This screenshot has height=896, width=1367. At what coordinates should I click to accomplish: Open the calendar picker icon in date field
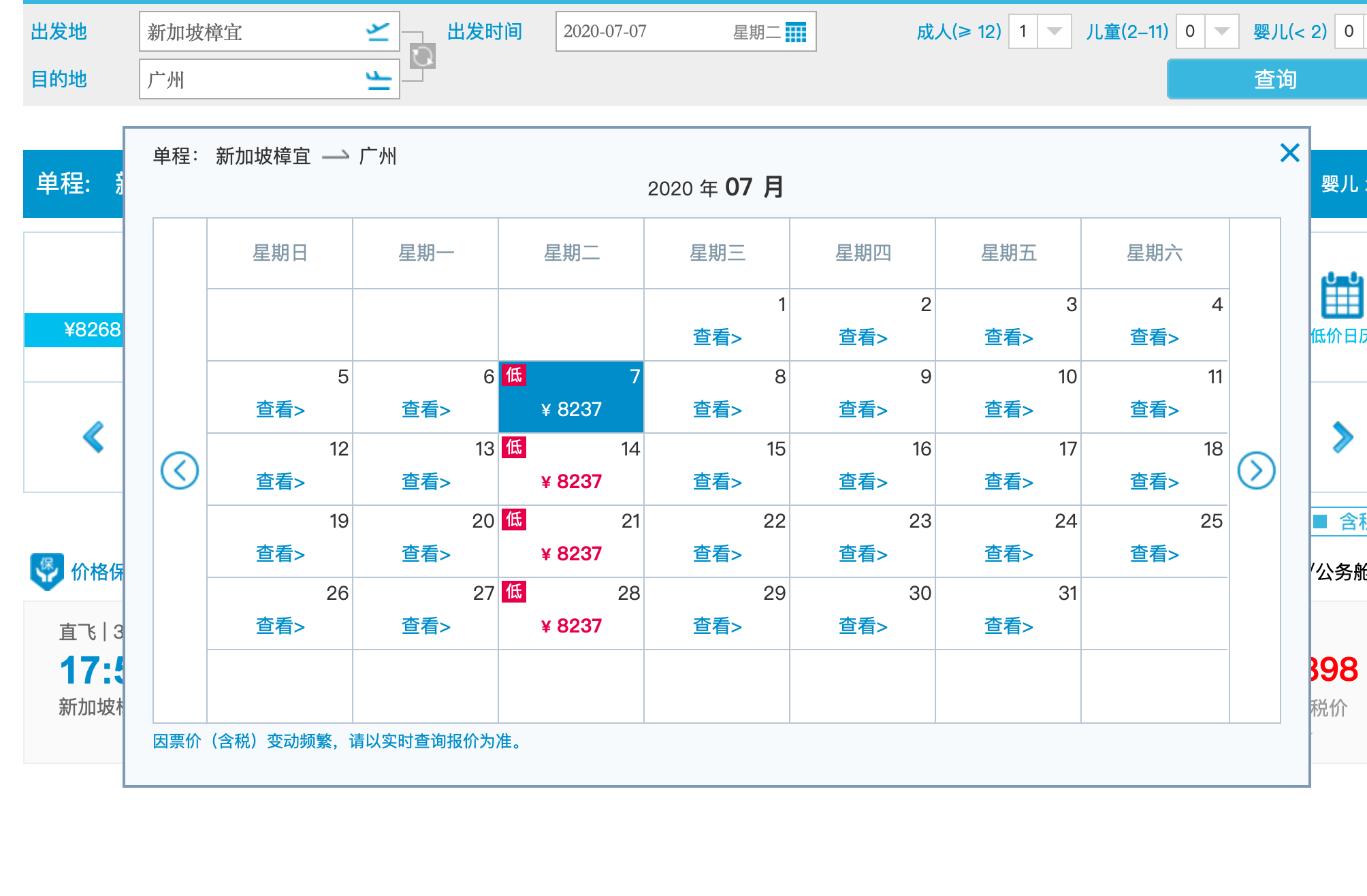coord(795,32)
